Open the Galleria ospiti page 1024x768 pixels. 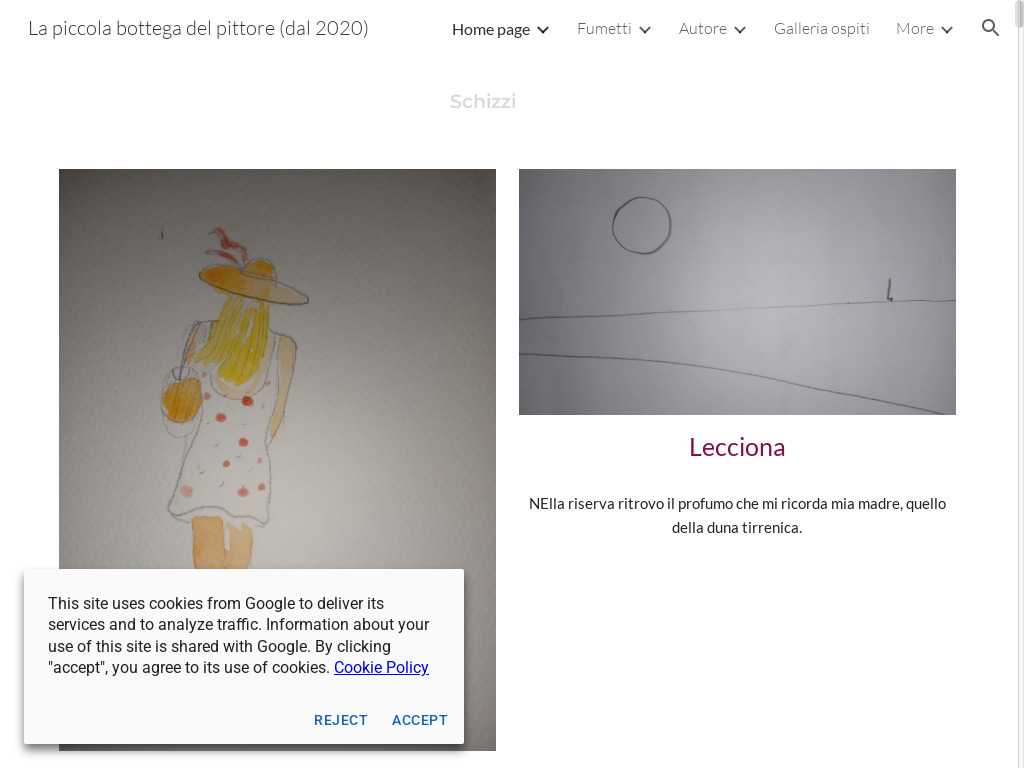coord(822,29)
